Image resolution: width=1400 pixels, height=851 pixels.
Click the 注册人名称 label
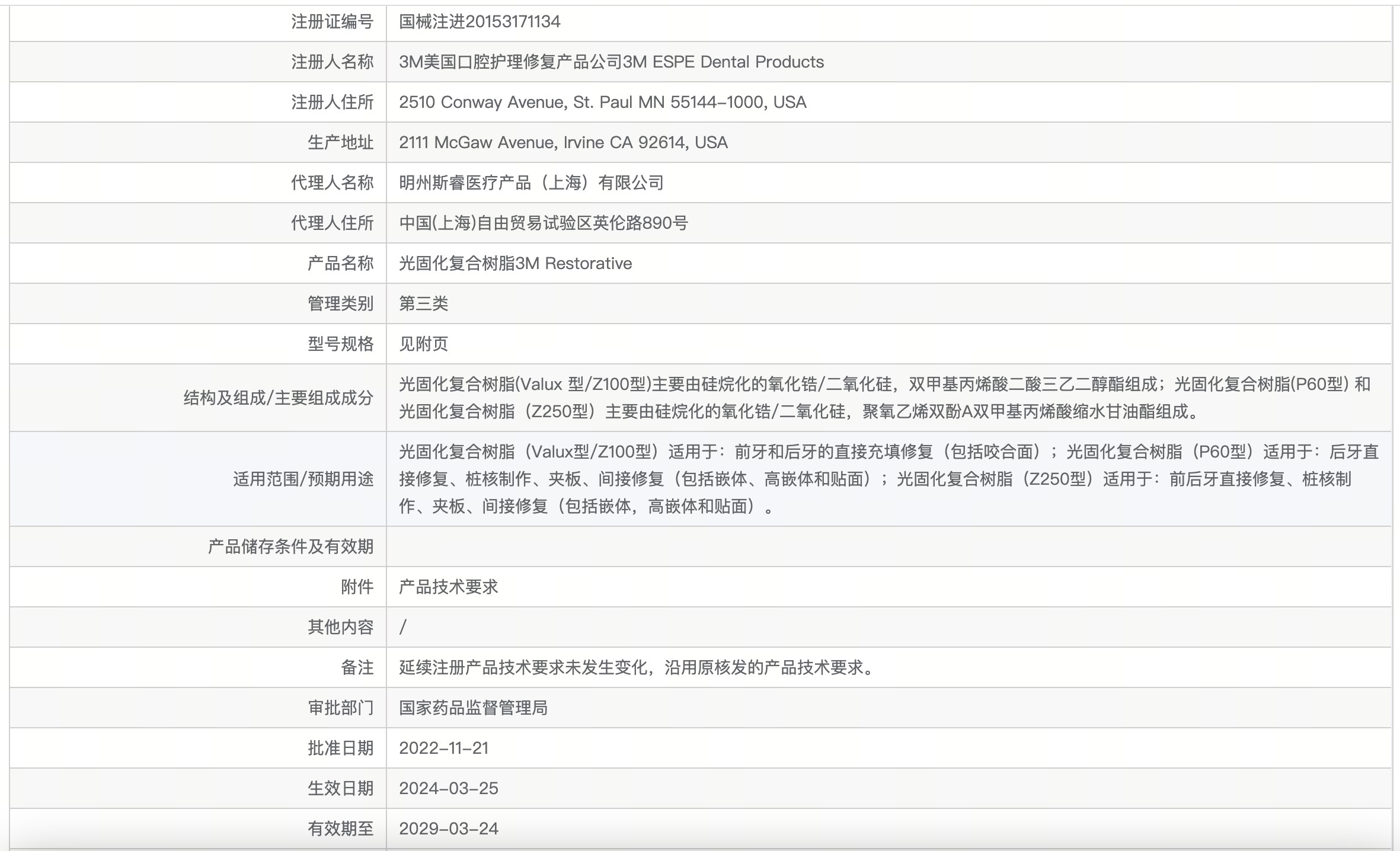coord(333,62)
